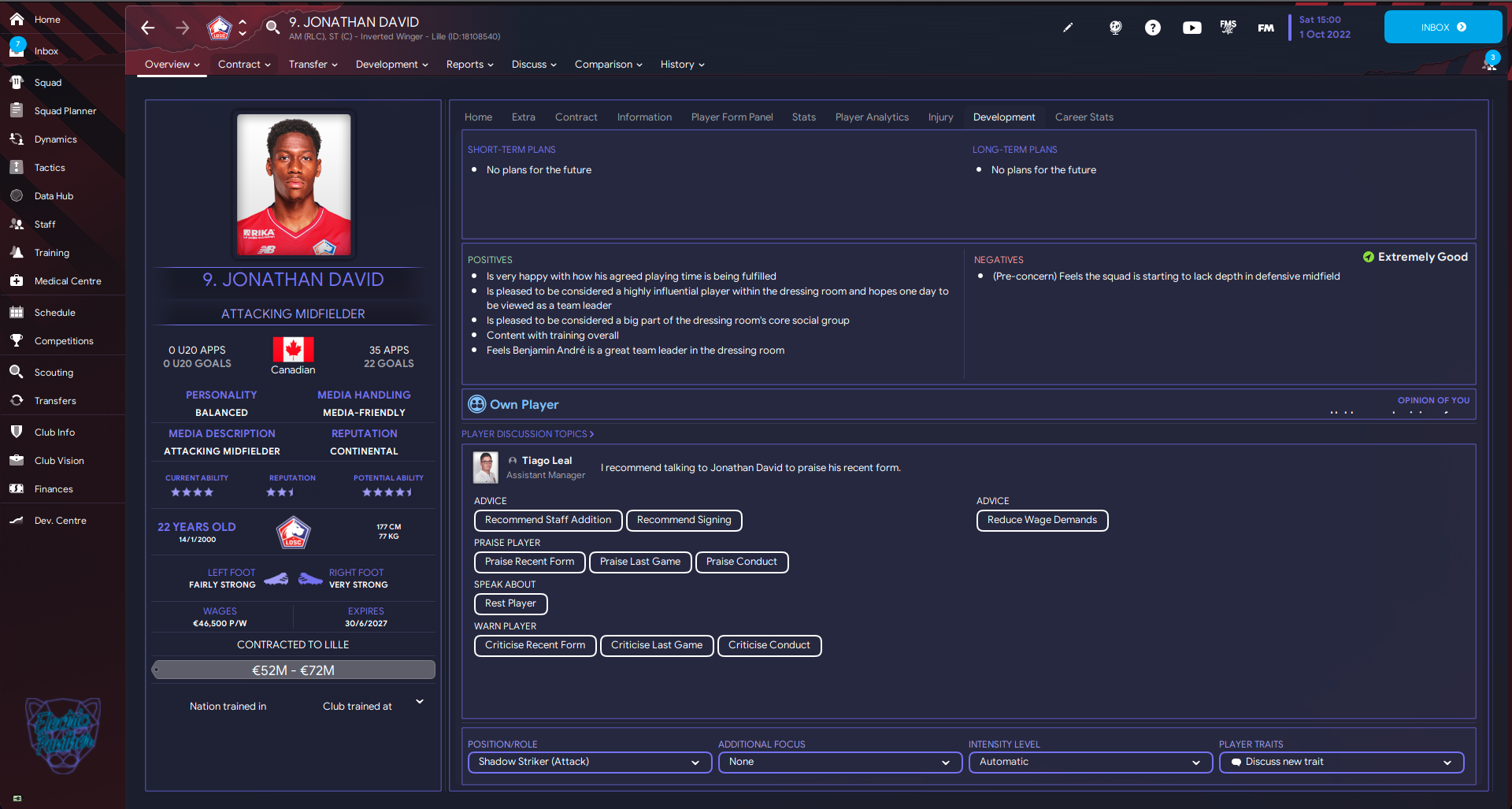Switch to Stats tab
1512x809 pixels.
803,117
